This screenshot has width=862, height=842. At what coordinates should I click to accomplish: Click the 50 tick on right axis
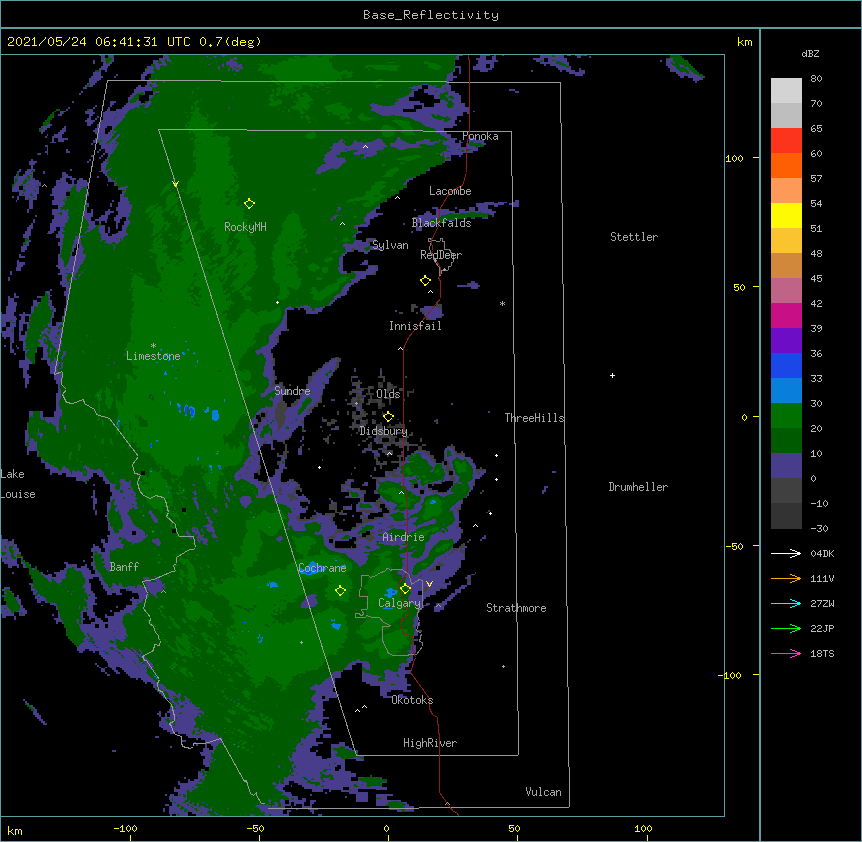tap(739, 287)
